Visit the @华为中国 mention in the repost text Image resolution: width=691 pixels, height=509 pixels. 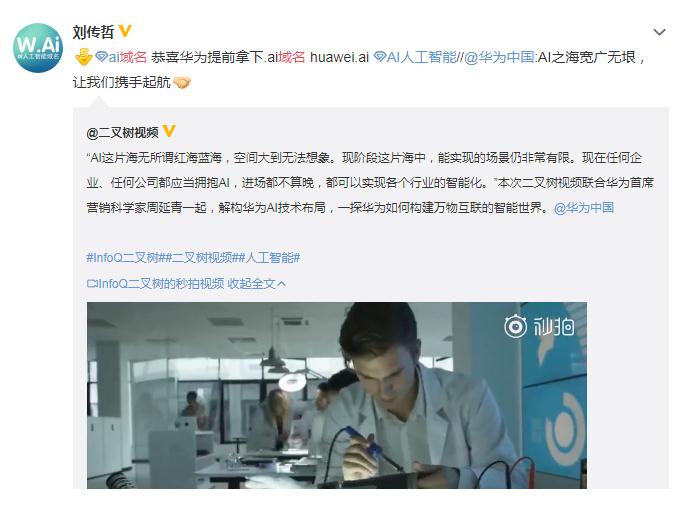tap(499, 57)
